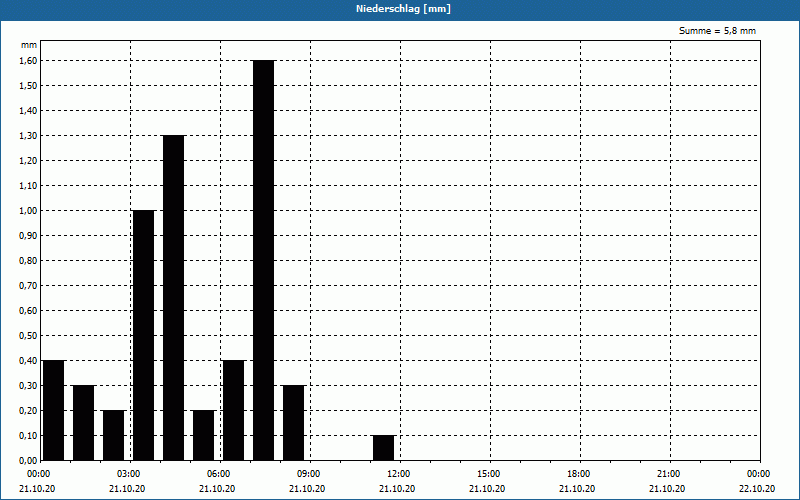Select the 1,10 y-axis label

point(28,186)
